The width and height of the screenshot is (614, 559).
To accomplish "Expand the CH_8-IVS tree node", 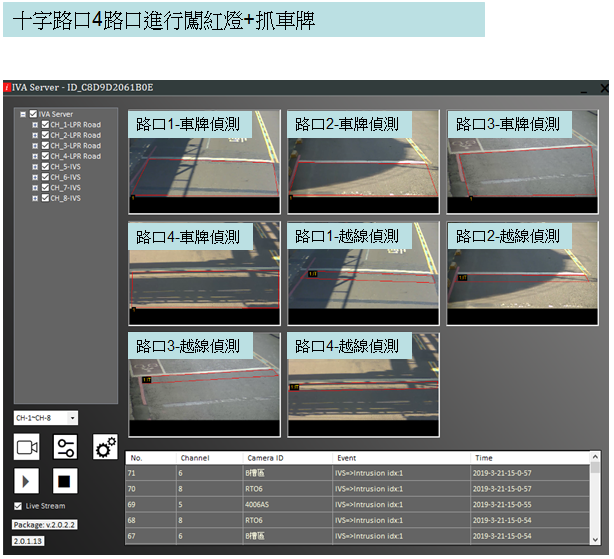I will pos(35,198).
